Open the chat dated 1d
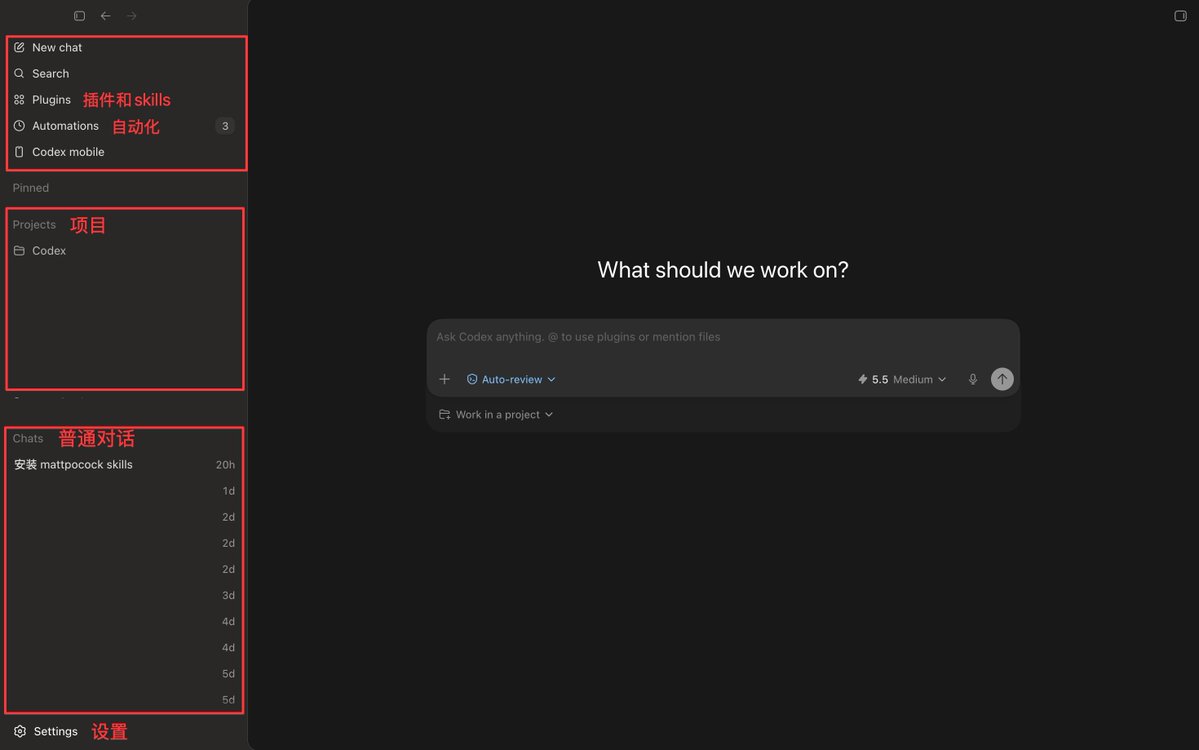This screenshot has height=750, width=1199. pos(125,491)
